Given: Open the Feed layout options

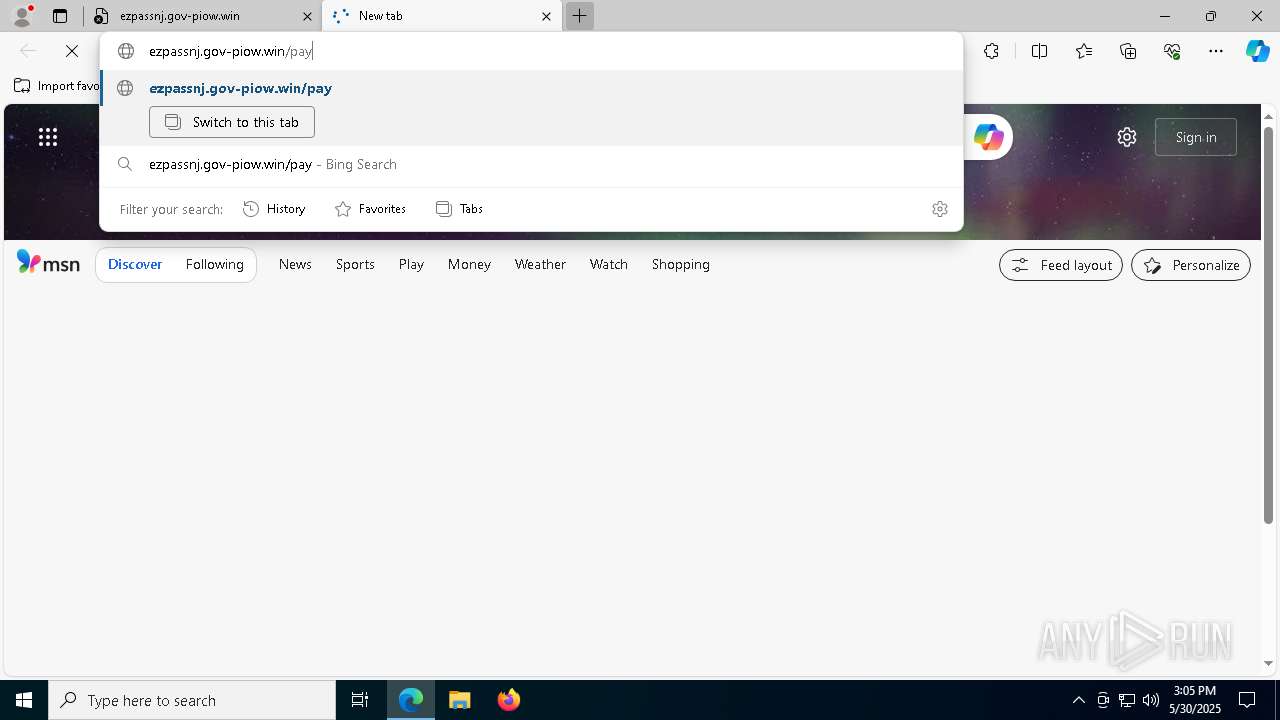Looking at the screenshot, I should tap(1061, 265).
